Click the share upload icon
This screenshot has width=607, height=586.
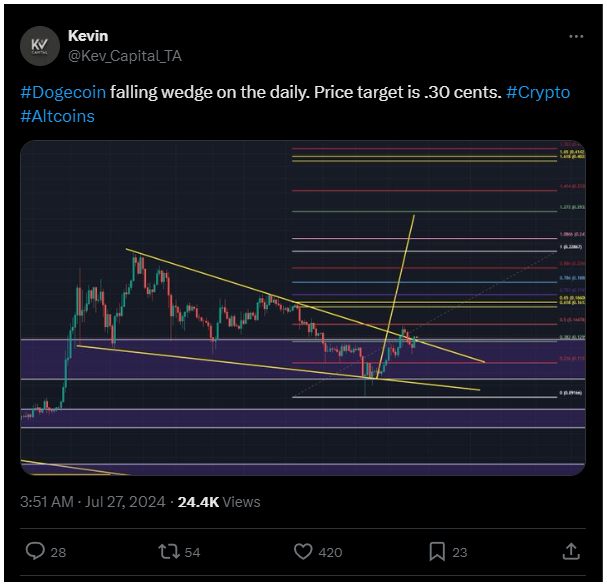pos(570,551)
